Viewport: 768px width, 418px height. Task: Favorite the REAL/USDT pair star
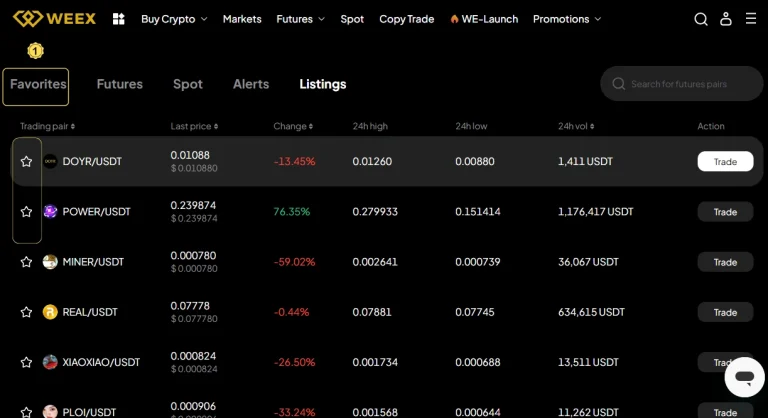(x=26, y=312)
